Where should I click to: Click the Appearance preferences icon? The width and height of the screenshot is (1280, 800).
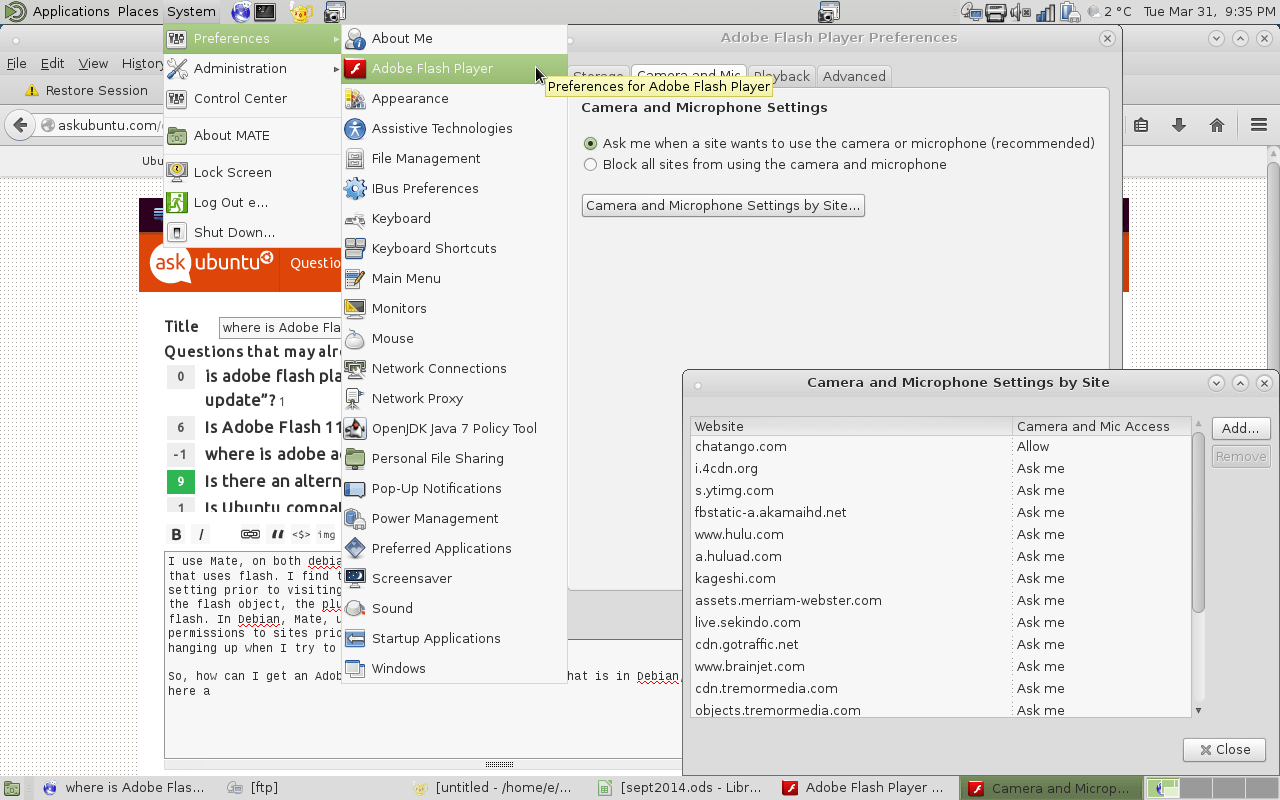355,98
